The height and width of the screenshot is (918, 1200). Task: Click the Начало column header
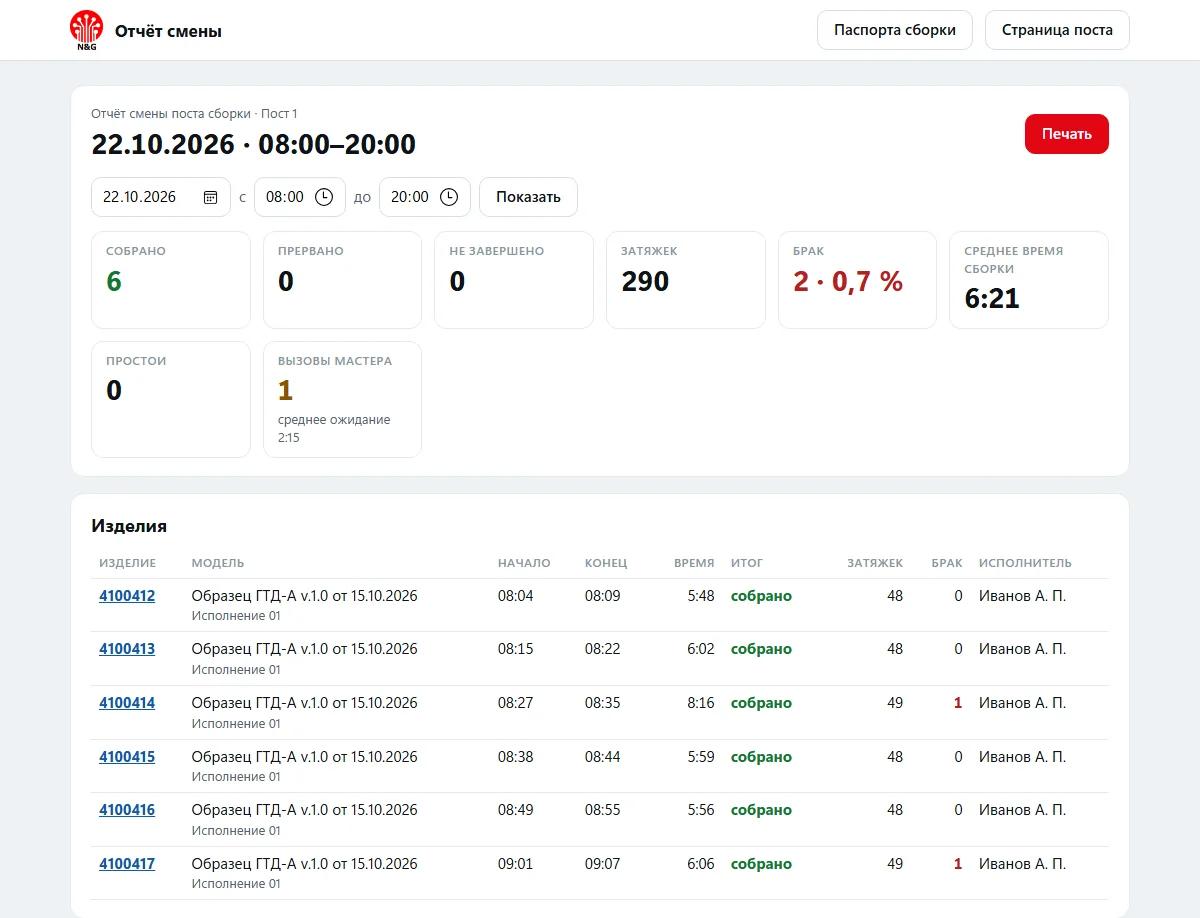click(x=524, y=563)
